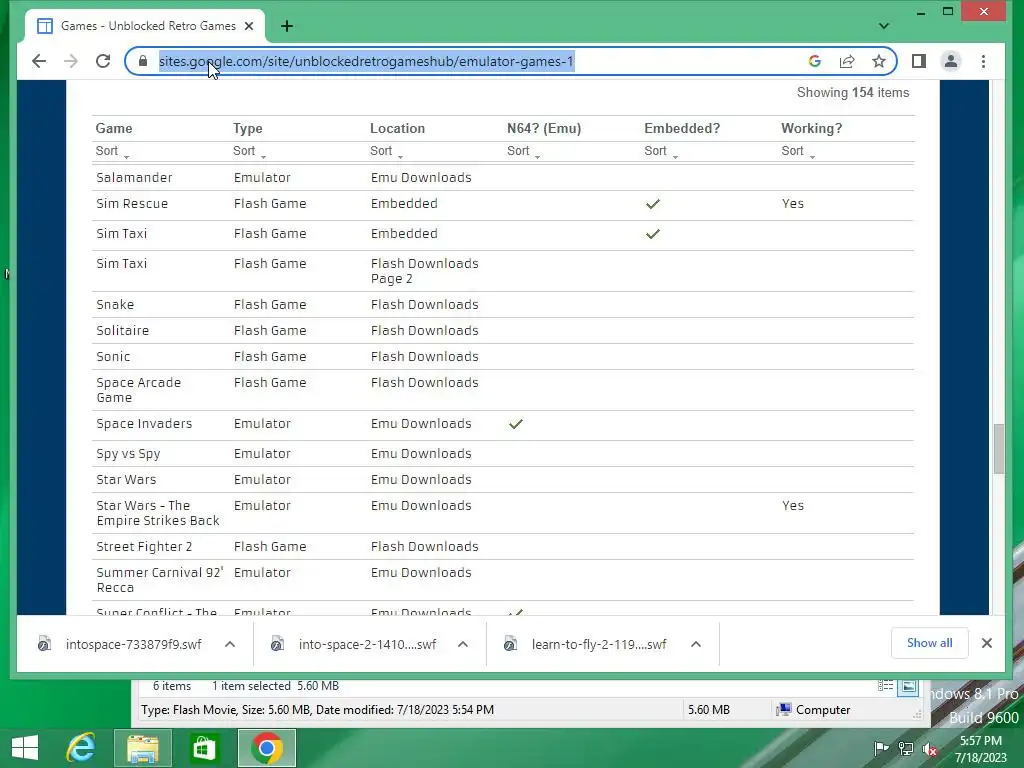Switch Explorer window to large icons view
Image resolution: width=1024 pixels, height=768 pixels.
pyautogui.click(x=908, y=686)
